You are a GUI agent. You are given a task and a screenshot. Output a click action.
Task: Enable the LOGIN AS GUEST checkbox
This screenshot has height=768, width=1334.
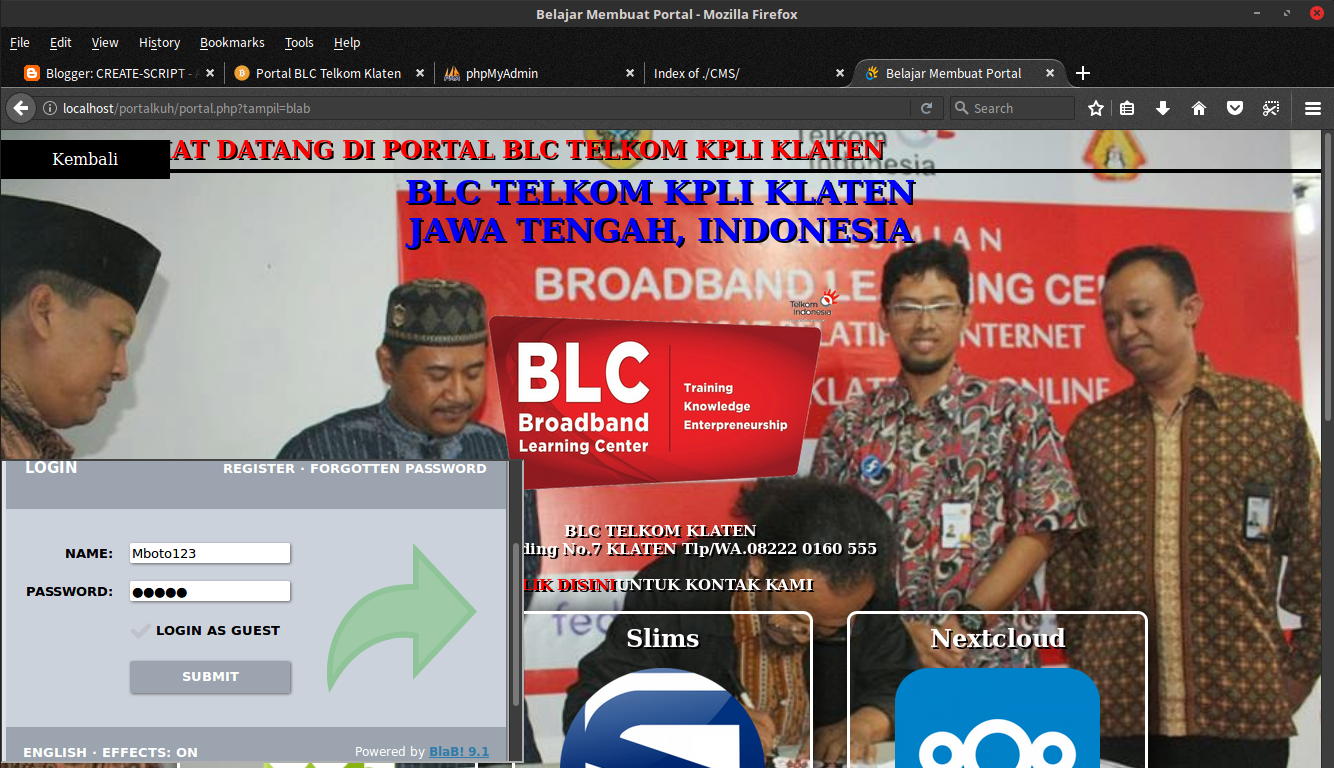tap(140, 630)
